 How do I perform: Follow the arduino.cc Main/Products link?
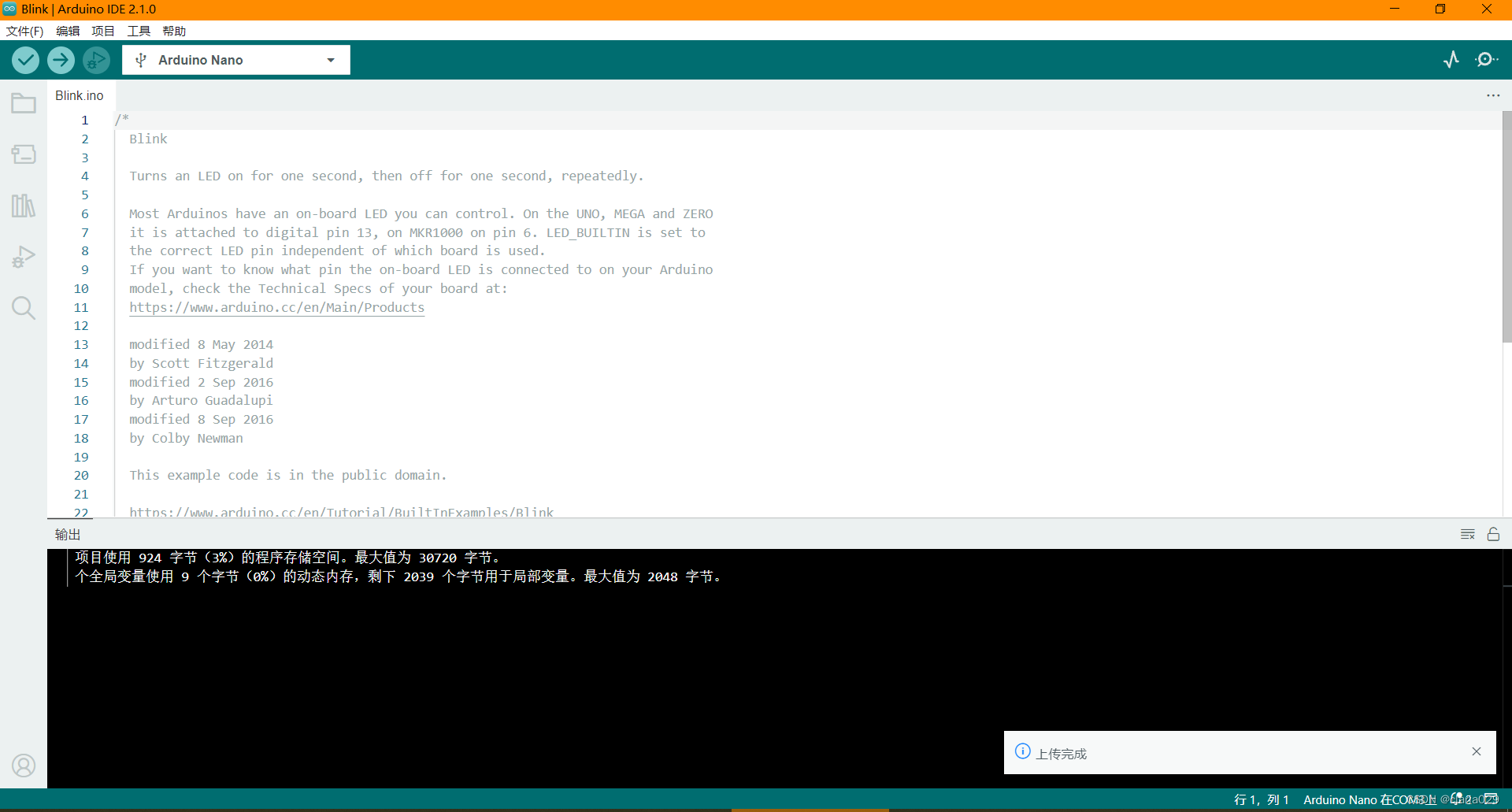point(277,307)
